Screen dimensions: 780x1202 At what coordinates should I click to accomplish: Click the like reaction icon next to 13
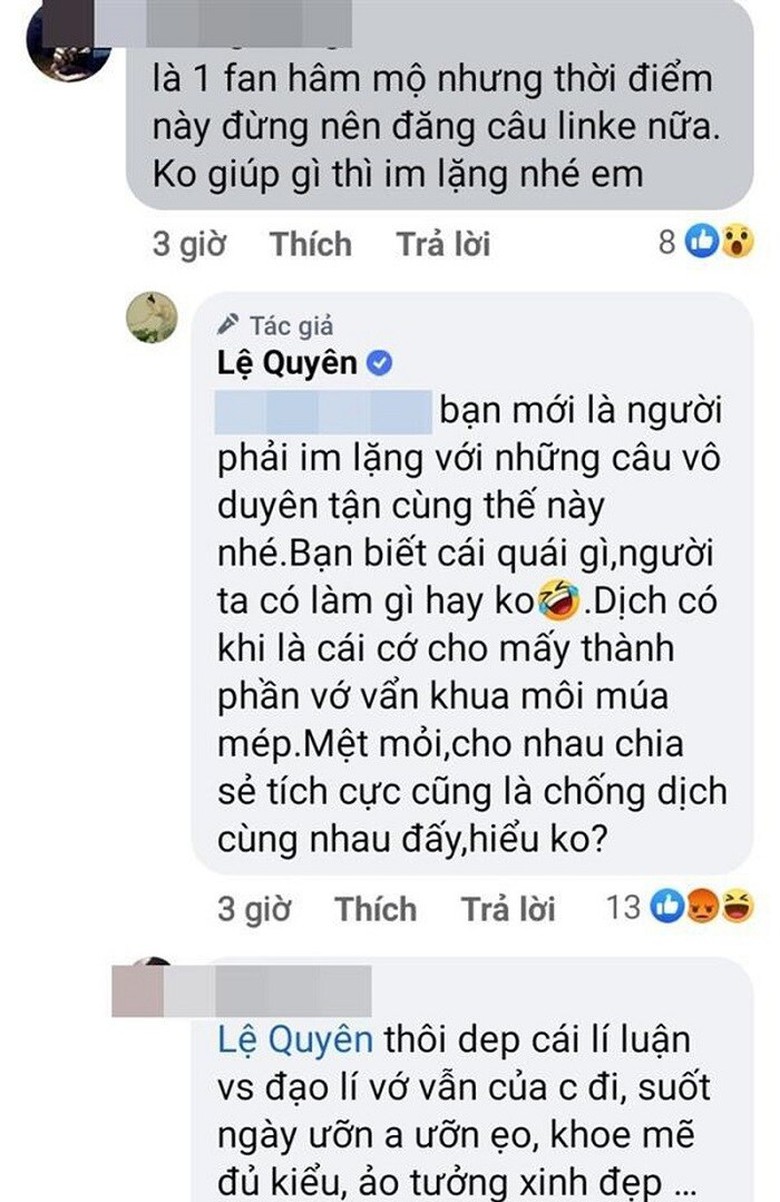pos(666,907)
